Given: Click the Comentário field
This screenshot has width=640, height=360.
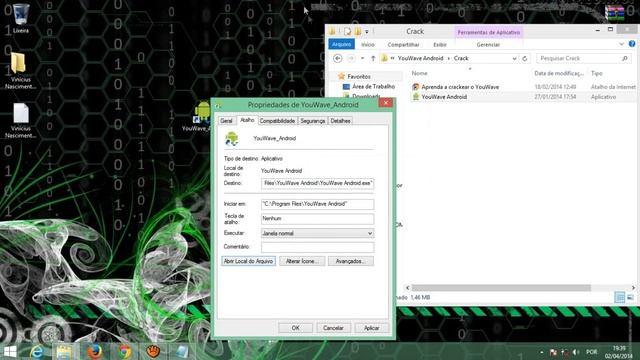Looking at the screenshot, I should pos(318,247).
